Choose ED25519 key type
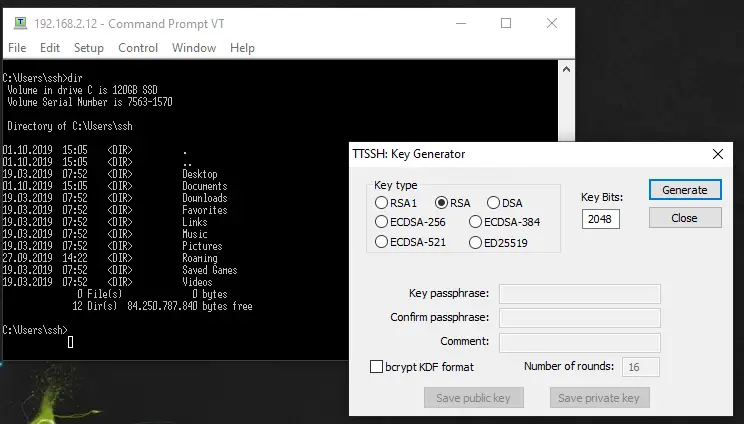744x424 pixels. click(498, 243)
